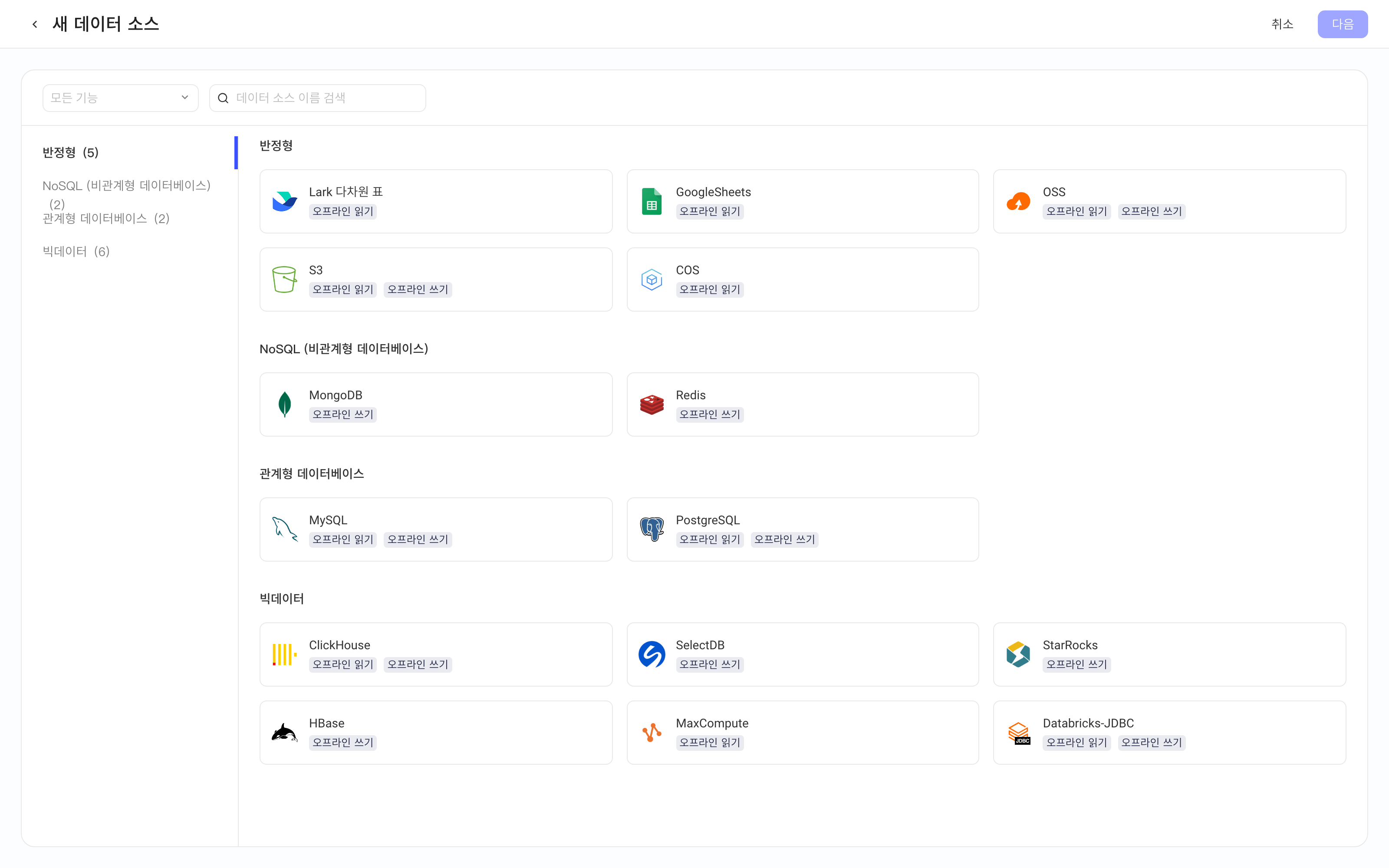Choose the OSS orange cloud icon
Screen dimensions: 1389x868
click(x=1018, y=201)
